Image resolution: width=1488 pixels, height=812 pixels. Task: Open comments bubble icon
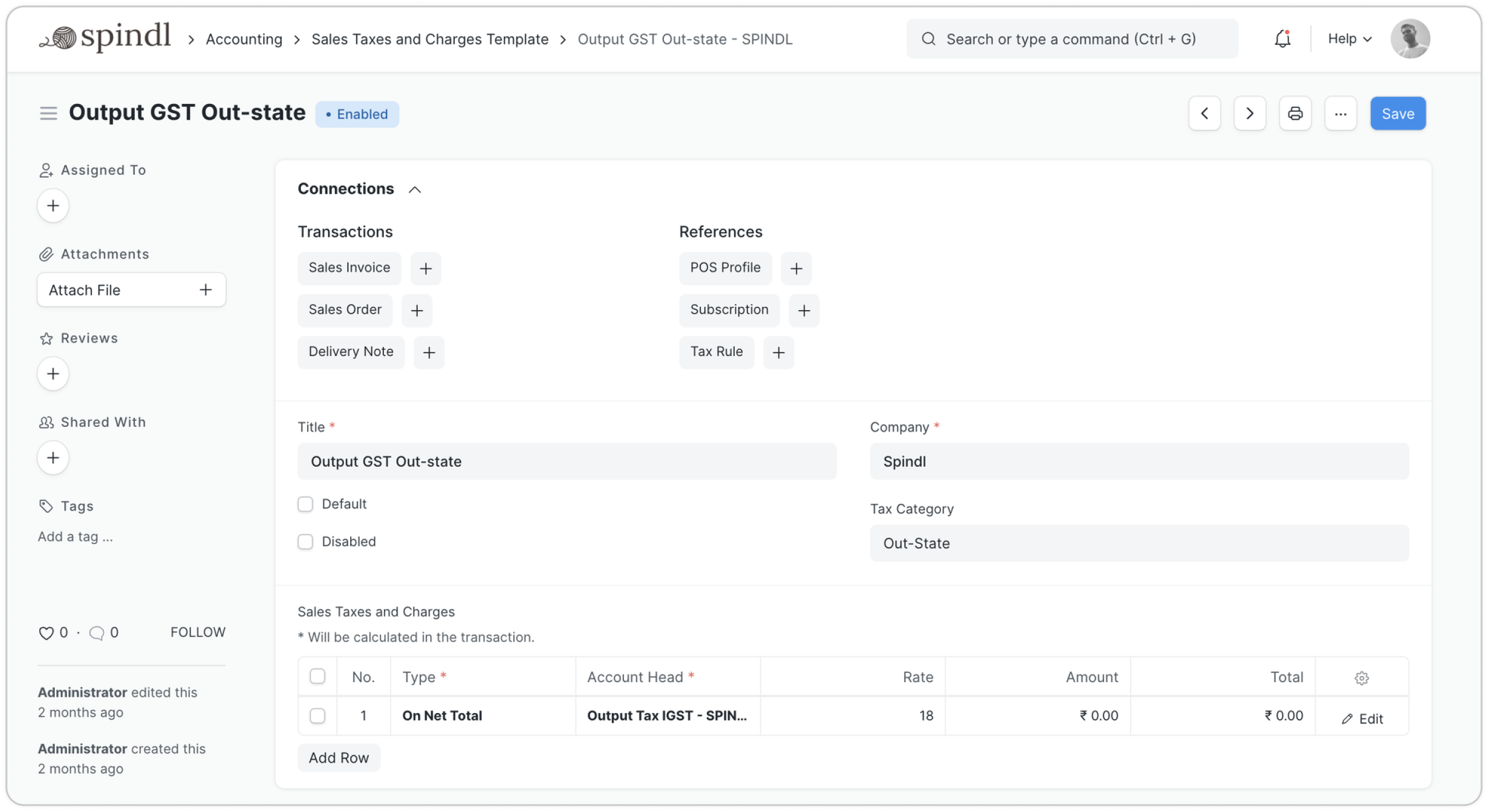point(97,632)
